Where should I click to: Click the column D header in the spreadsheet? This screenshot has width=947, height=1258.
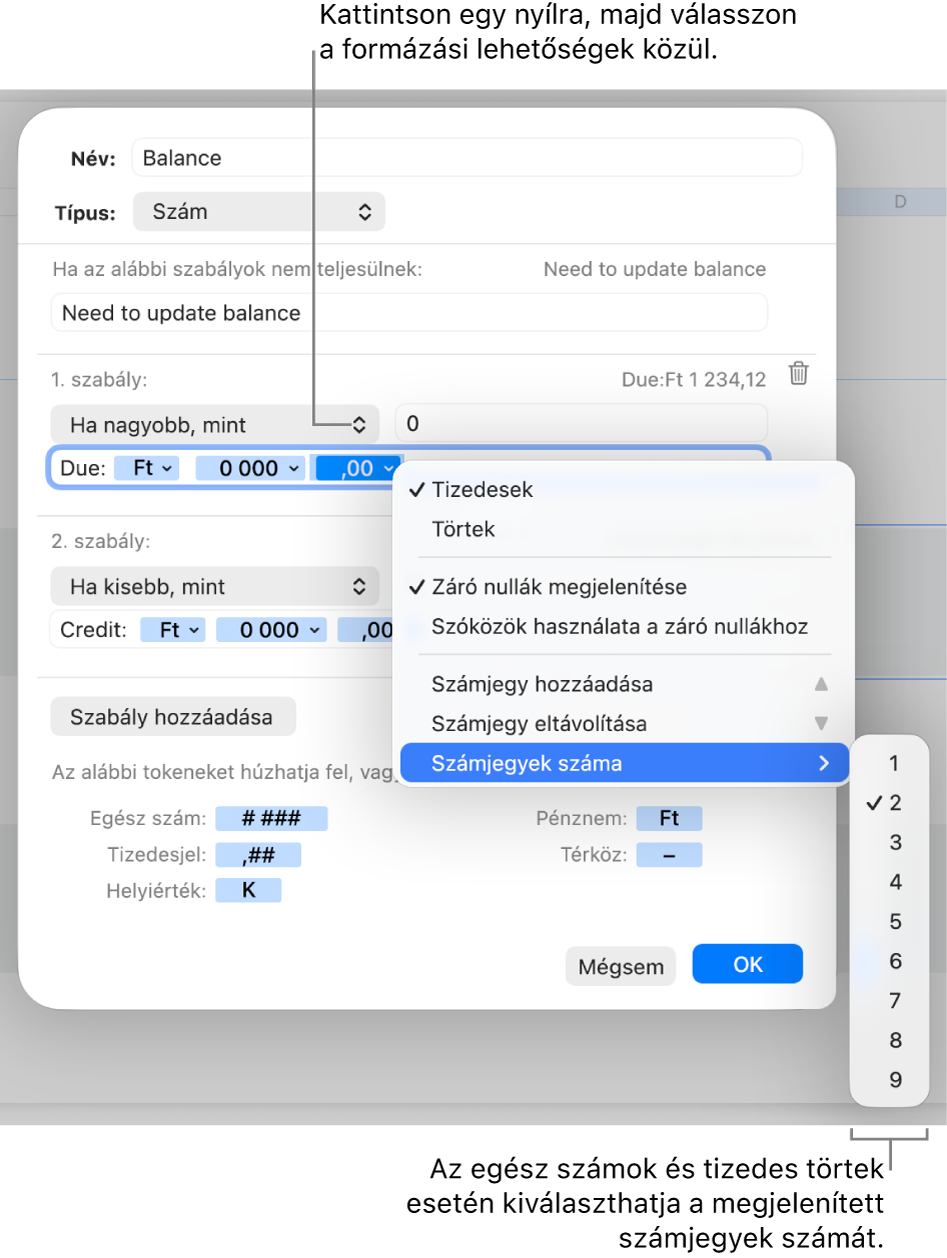coord(900,202)
